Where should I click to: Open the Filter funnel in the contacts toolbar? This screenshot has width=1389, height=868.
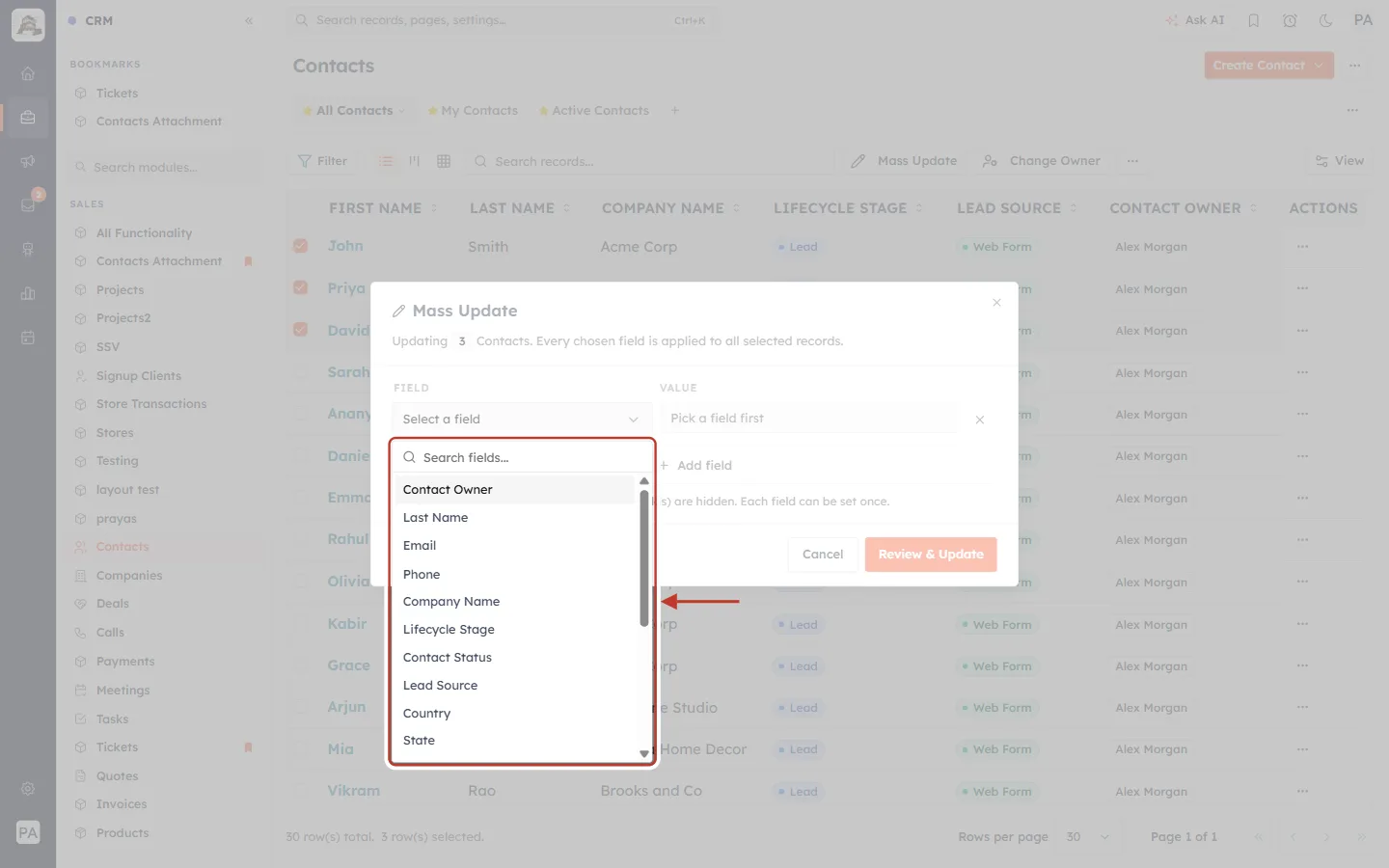[322, 161]
